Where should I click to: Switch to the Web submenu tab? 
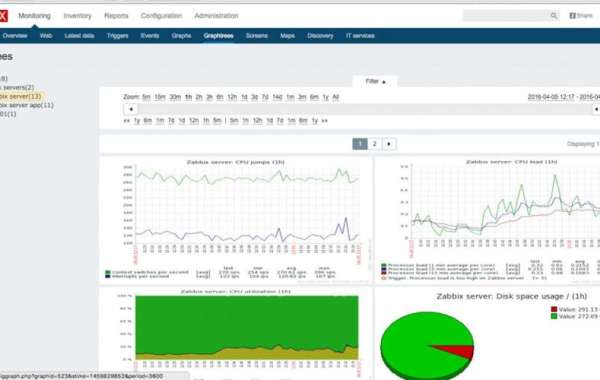pyautogui.click(x=46, y=36)
